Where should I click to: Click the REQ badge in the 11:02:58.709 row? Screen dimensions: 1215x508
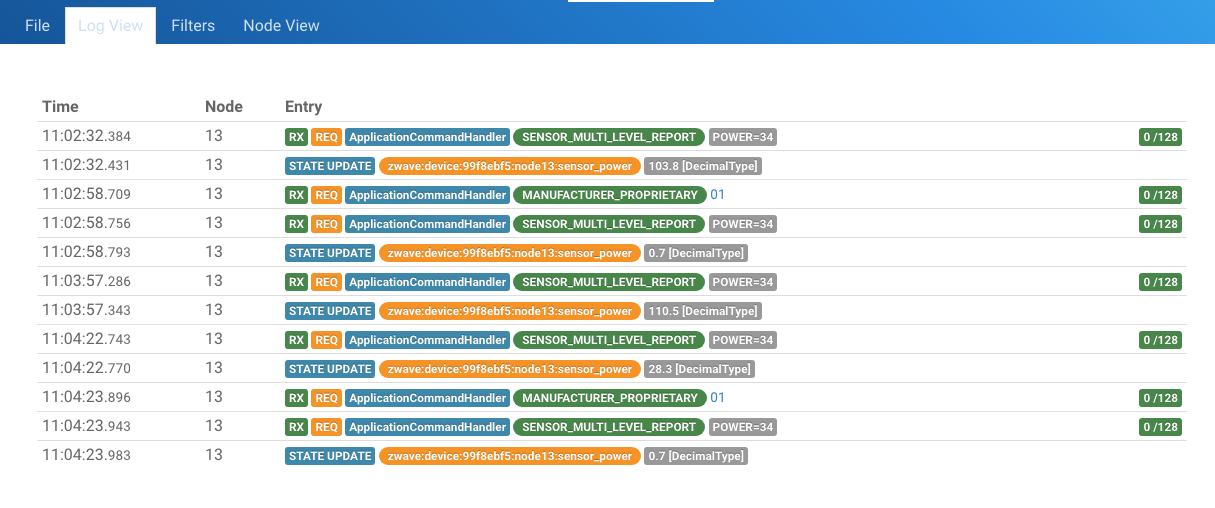[x=326, y=195]
